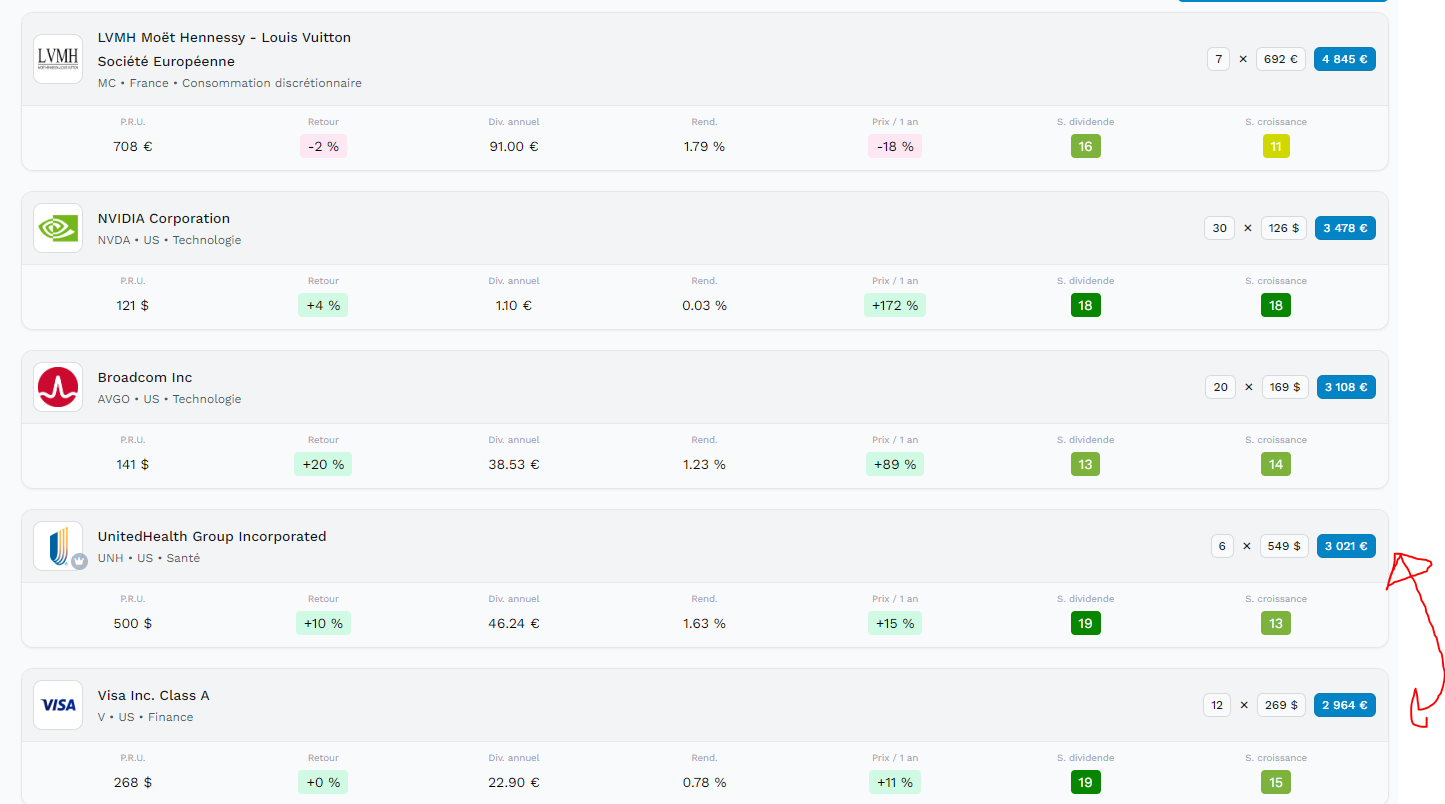This screenshot has height=804, width=1445.
Task: Click UnitedHealth share price 549 $ box
Action: tap(1284, 546)
